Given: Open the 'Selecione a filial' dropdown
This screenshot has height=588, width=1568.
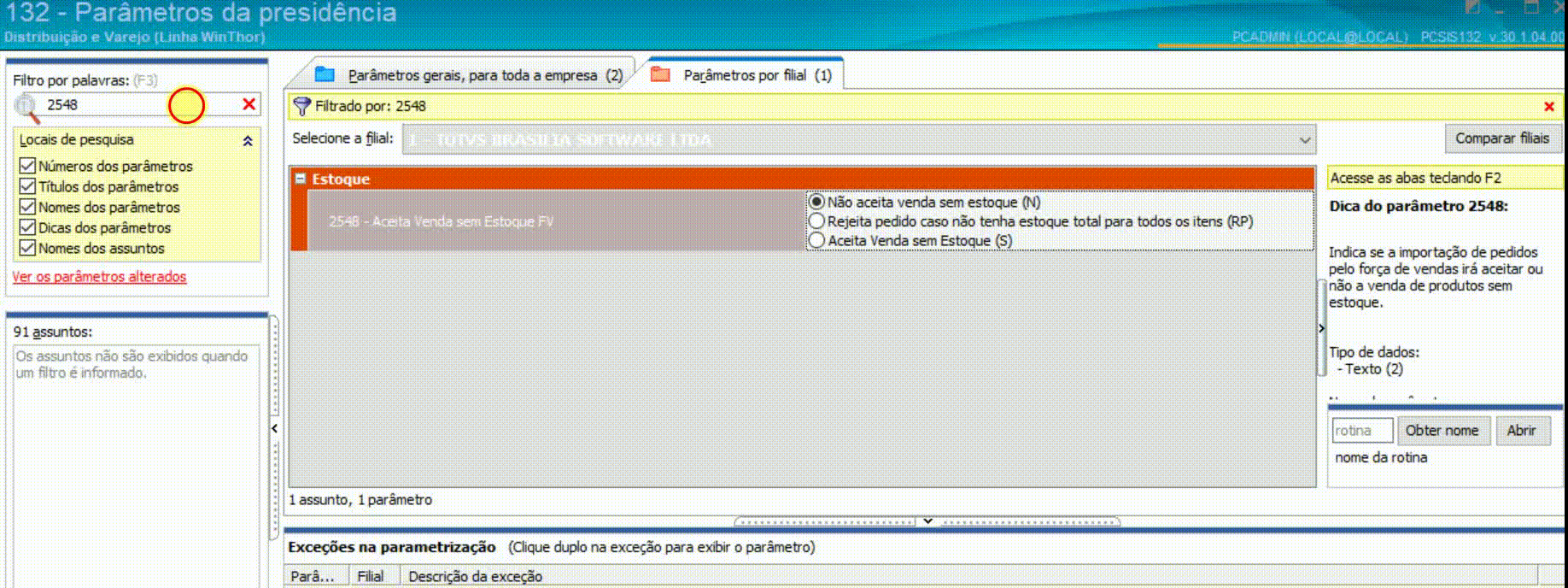Looking at the screenshot, I should tap(1304, 139).
